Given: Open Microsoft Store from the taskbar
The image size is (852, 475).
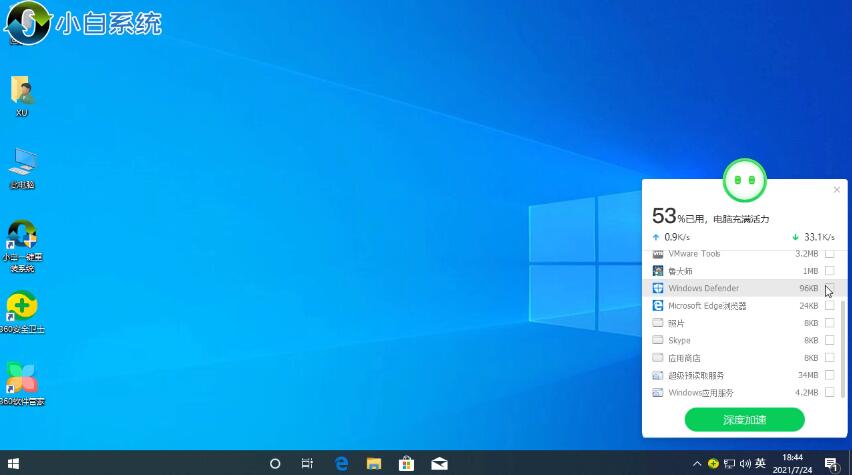Looking at the screenshot, I should (406, 464).
